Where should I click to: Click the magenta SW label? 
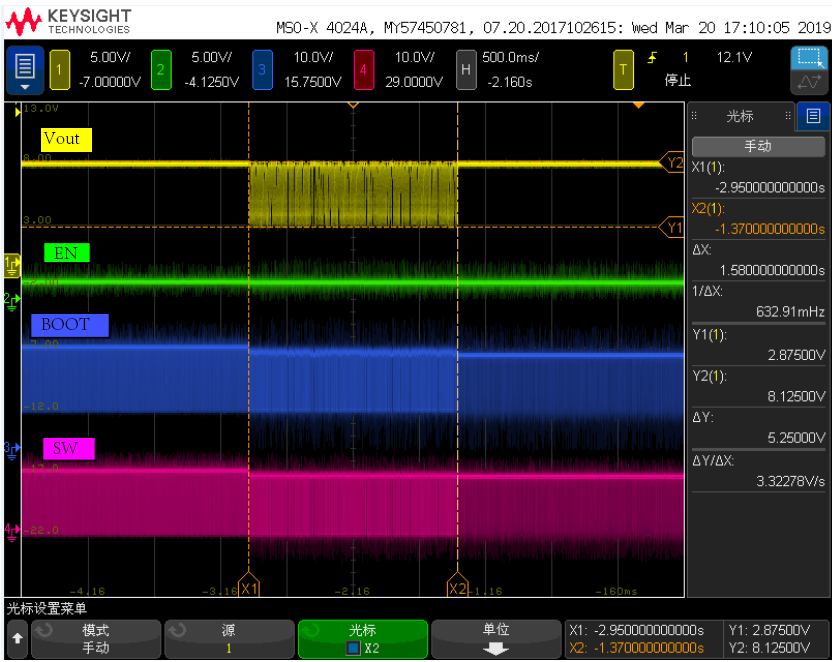click(x=69, y=448)
